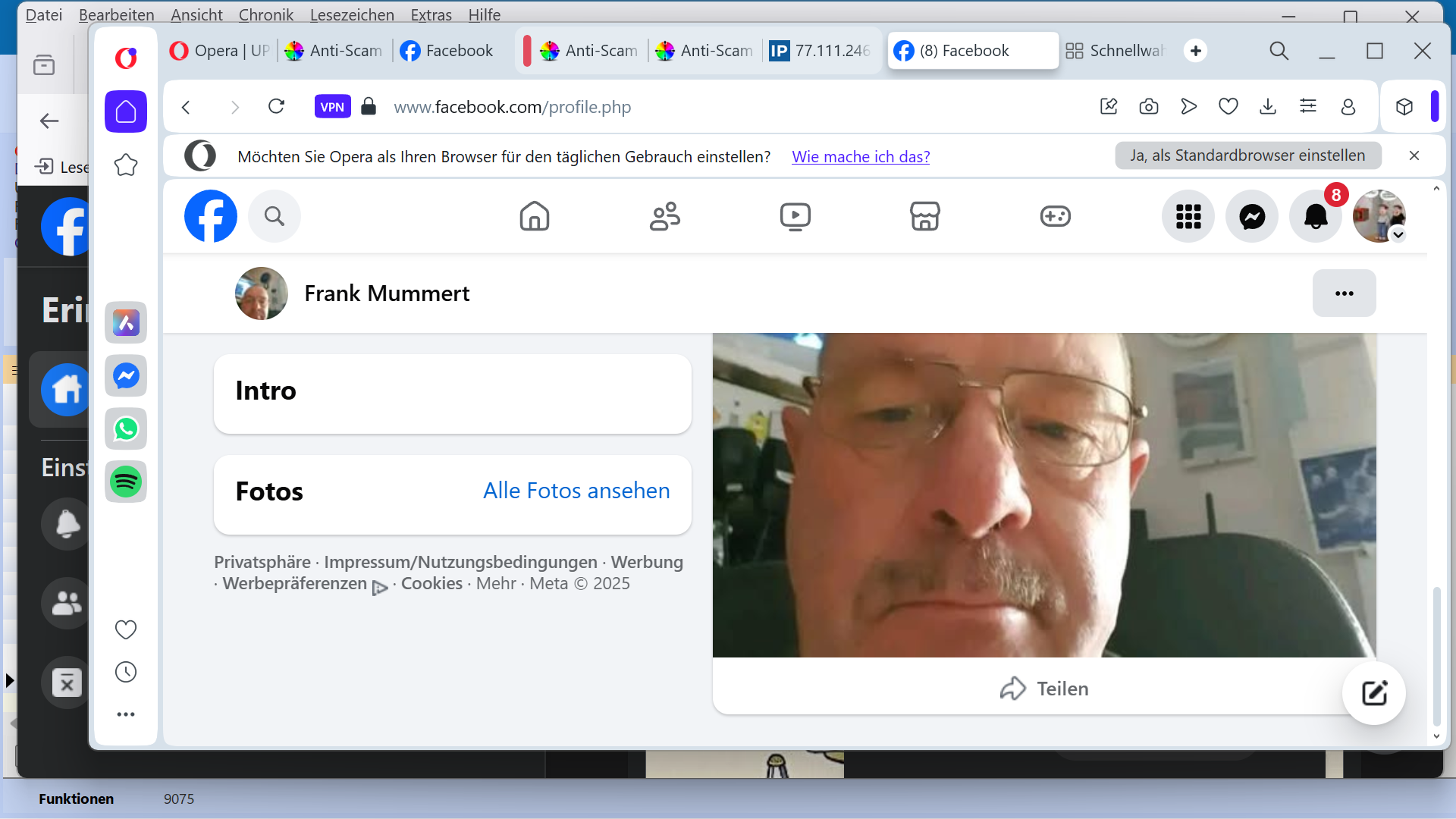The height and width of the screenshot is (819, 1456).
Task: Open Messenger from Opera sidebar
Action: coord(125,375)
